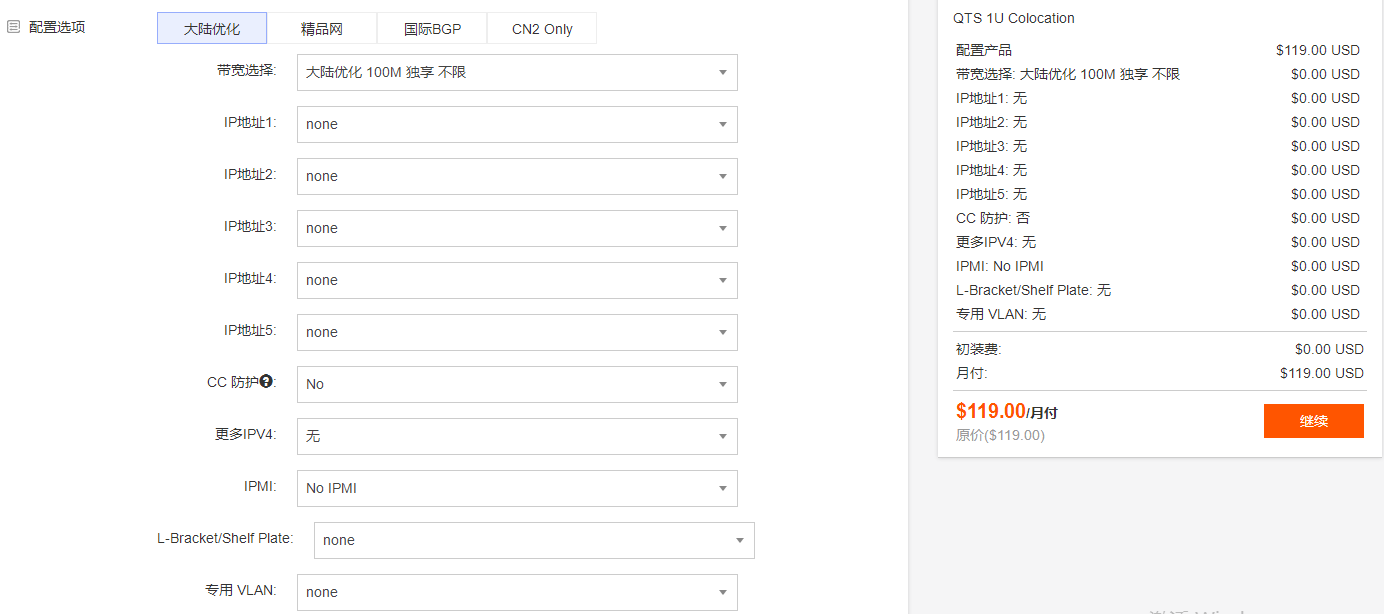Click the QTS 1U Colocation title

tap(1015, 18)
